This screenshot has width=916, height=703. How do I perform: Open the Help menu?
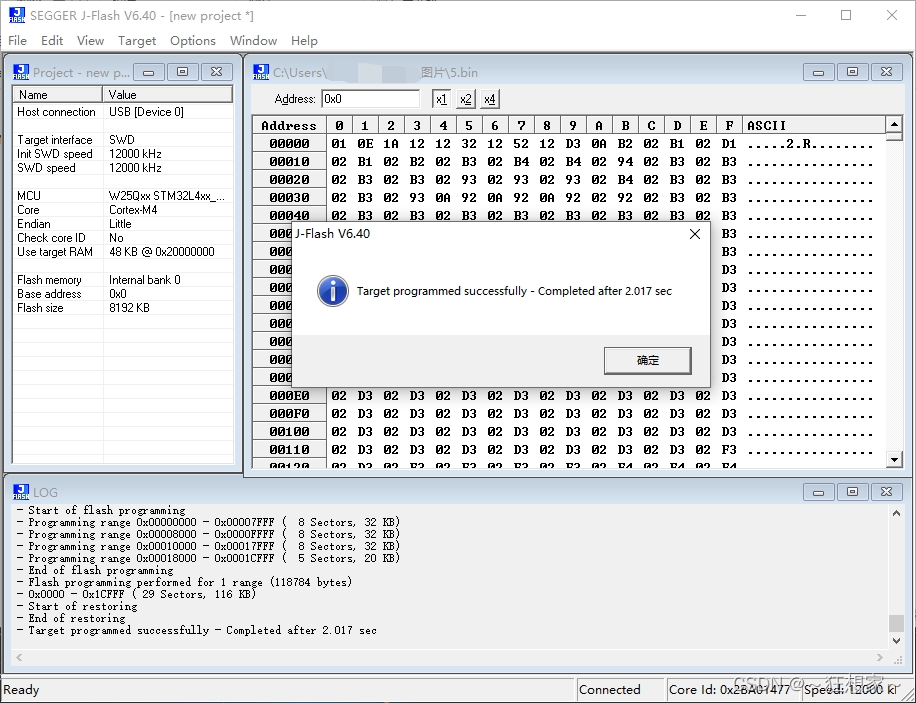(x=304, y=41)
